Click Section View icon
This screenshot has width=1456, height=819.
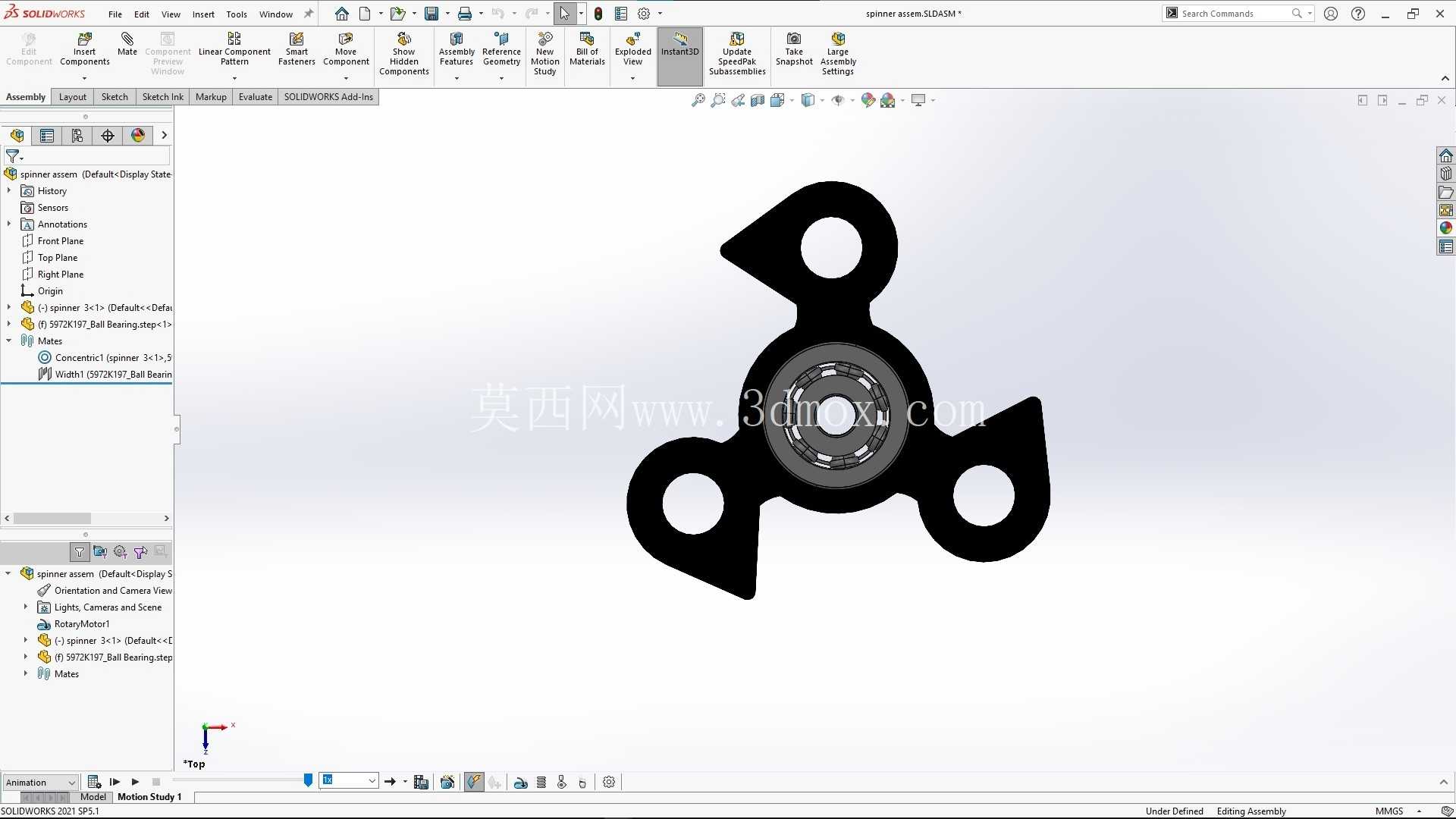pos(757,100)
